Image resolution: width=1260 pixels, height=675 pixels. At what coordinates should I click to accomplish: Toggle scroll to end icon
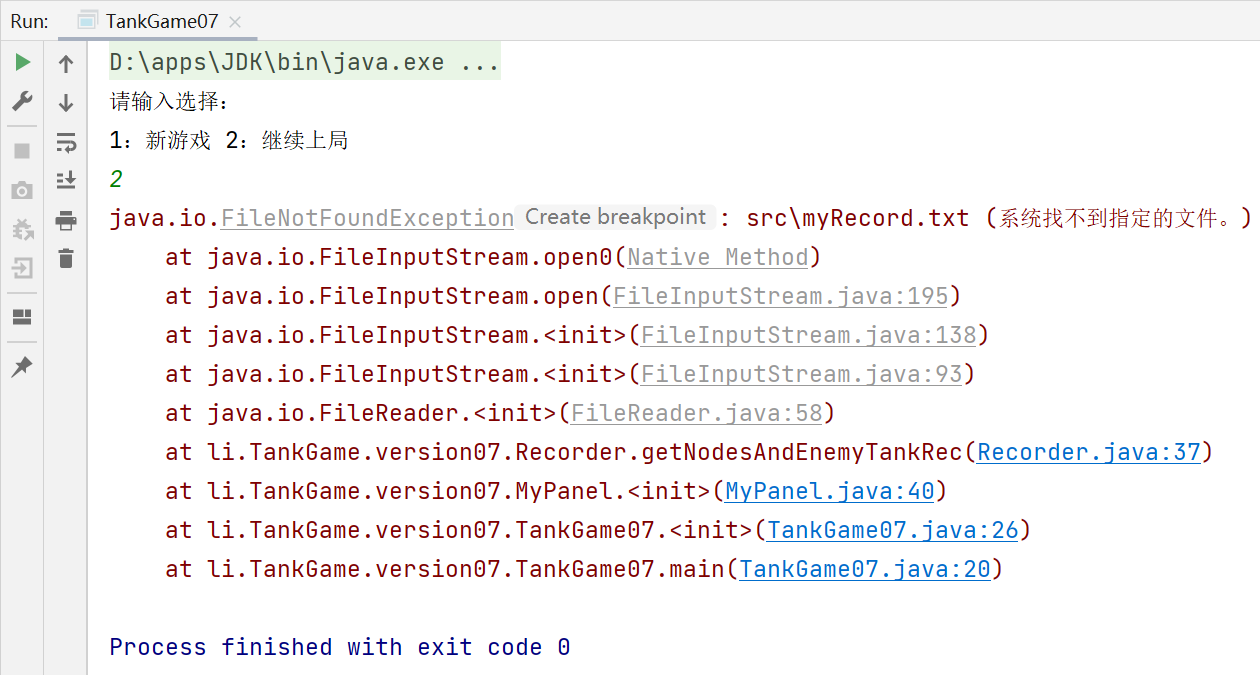[x=66, y=180]
